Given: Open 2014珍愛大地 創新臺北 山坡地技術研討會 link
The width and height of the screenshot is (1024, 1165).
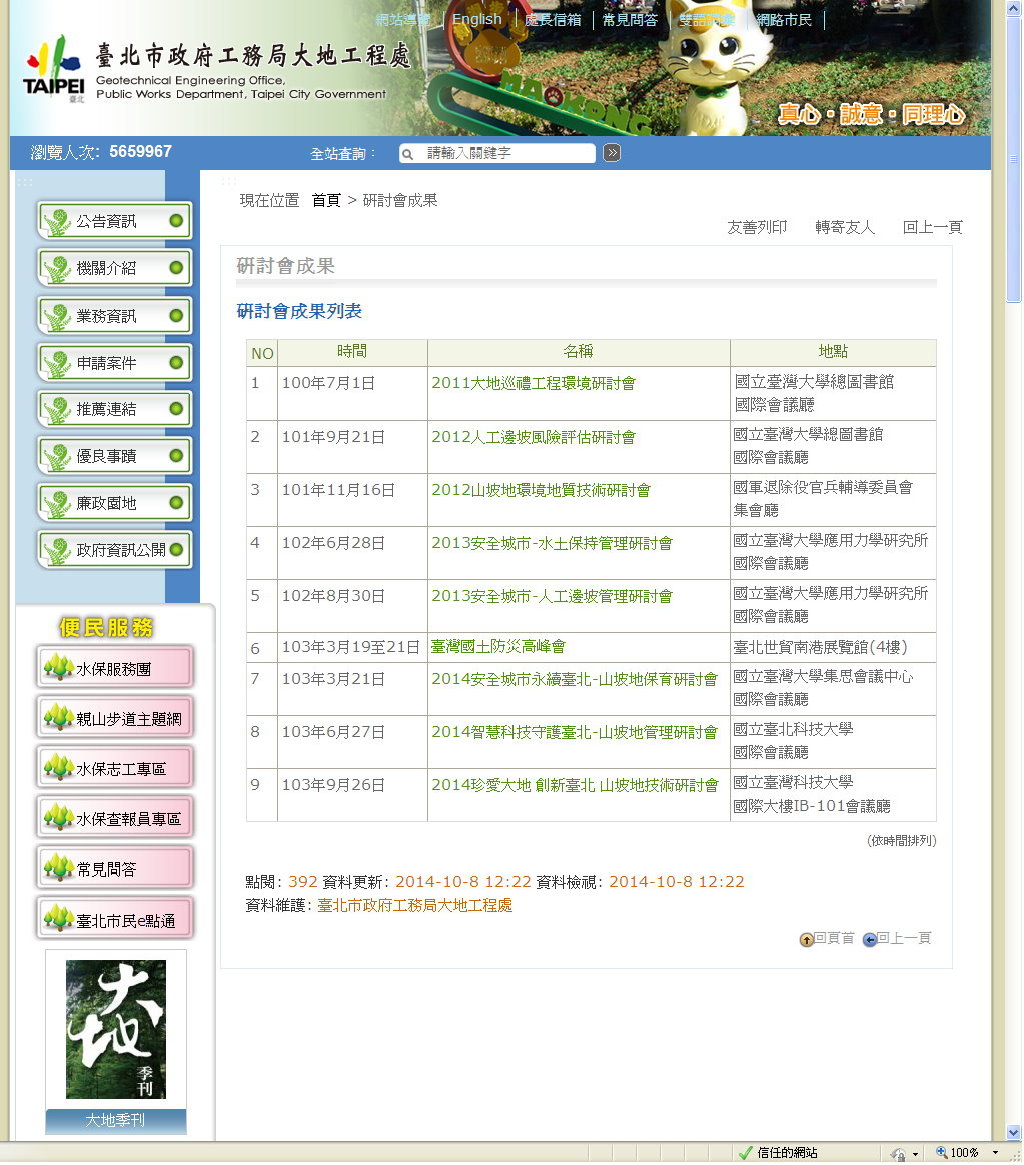Looking at the screenshot, I should pyautogui.click(x=575, y=785).
